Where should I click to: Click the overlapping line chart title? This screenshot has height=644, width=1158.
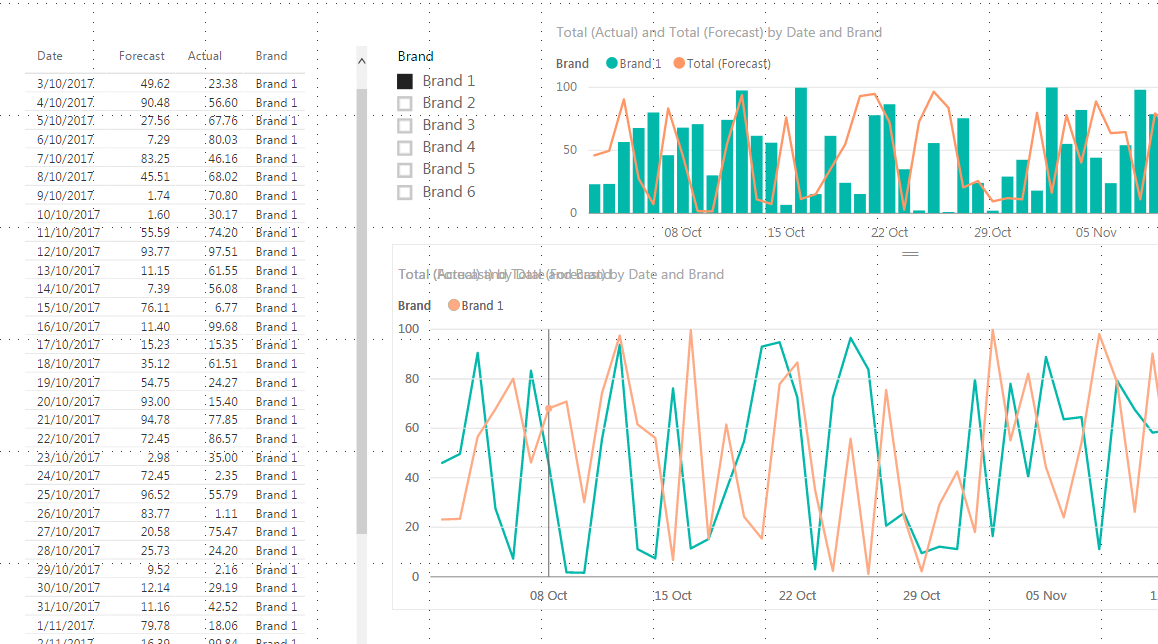click(561, 275)
